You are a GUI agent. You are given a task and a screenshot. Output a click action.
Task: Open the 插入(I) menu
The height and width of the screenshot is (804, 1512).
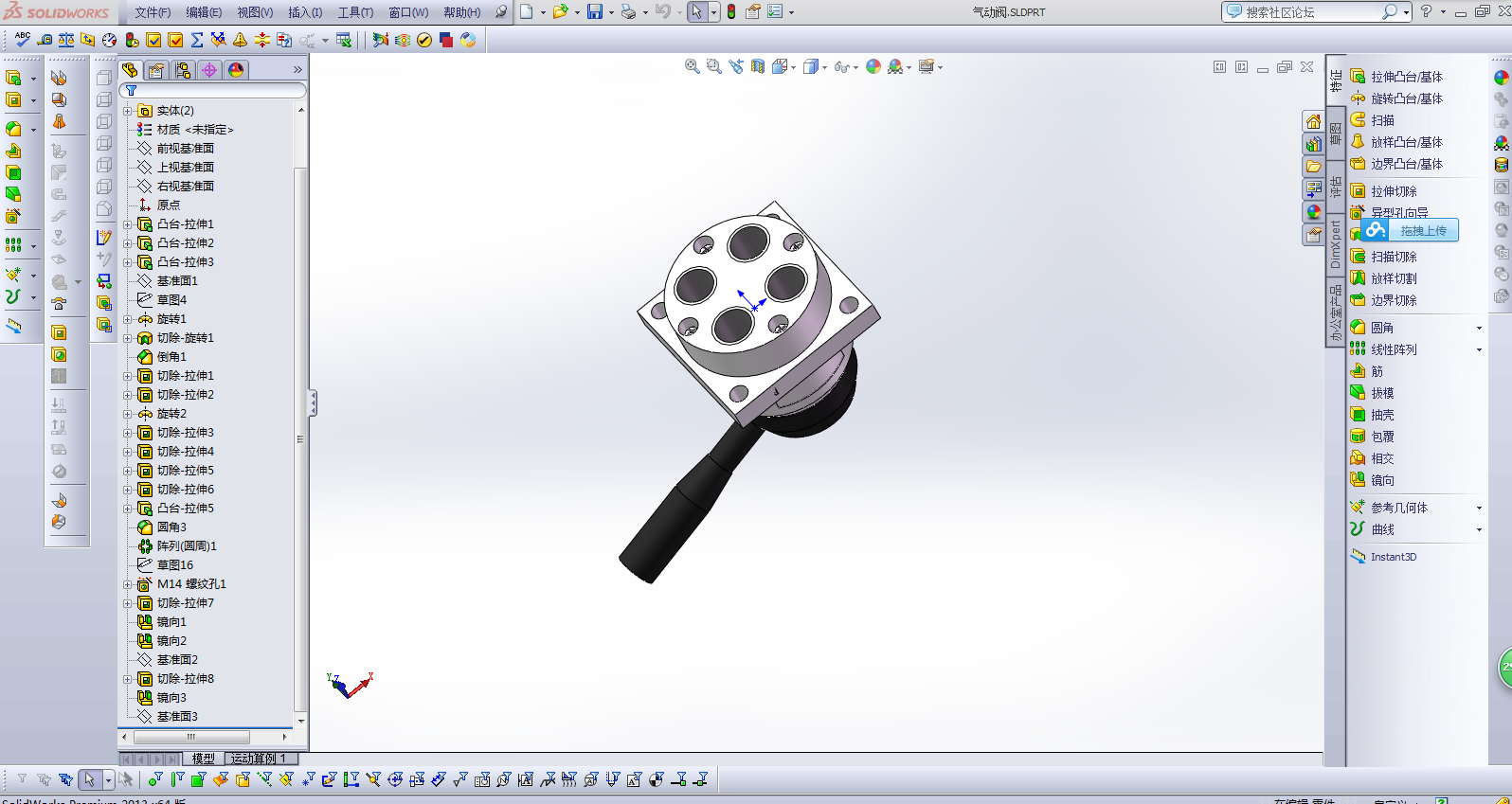pyautogui.click(x=305, y=12)
